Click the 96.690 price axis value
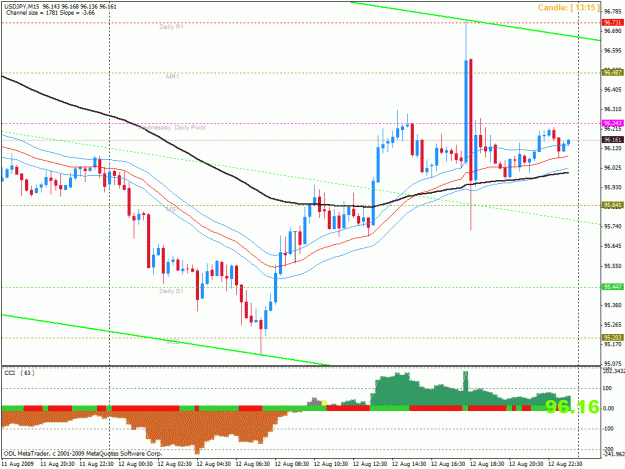Screen dimensions: 625x469 tap(613, 31)
